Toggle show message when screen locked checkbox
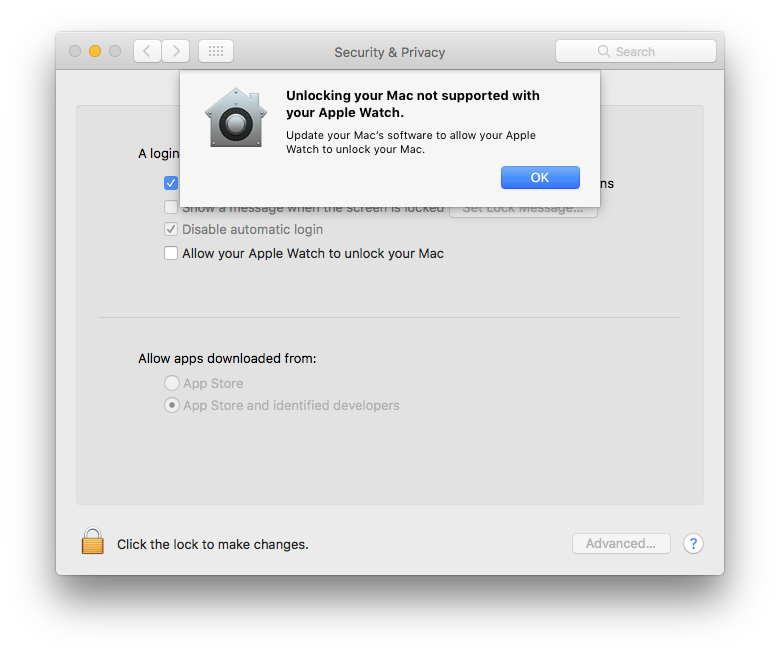 (x=171, y=206)
